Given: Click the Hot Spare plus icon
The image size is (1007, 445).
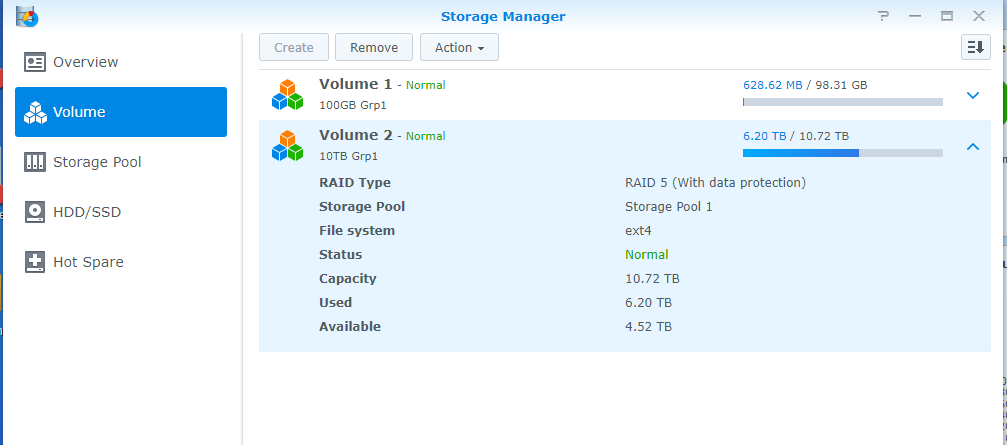Looking at the screenshot, I should pyautogui.click(x=35, y=262).
